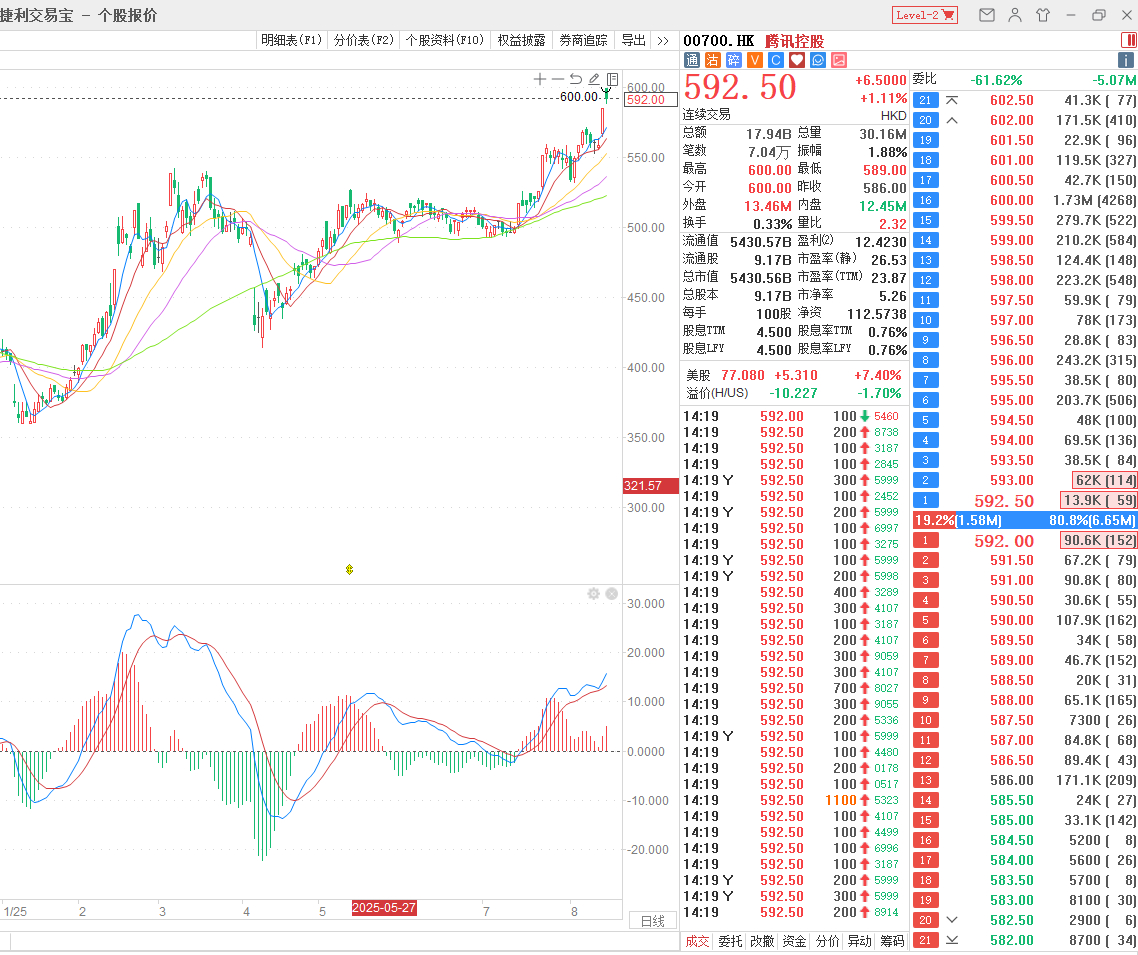Click the orange 1100 volume trade row

[x=795, y=800]
